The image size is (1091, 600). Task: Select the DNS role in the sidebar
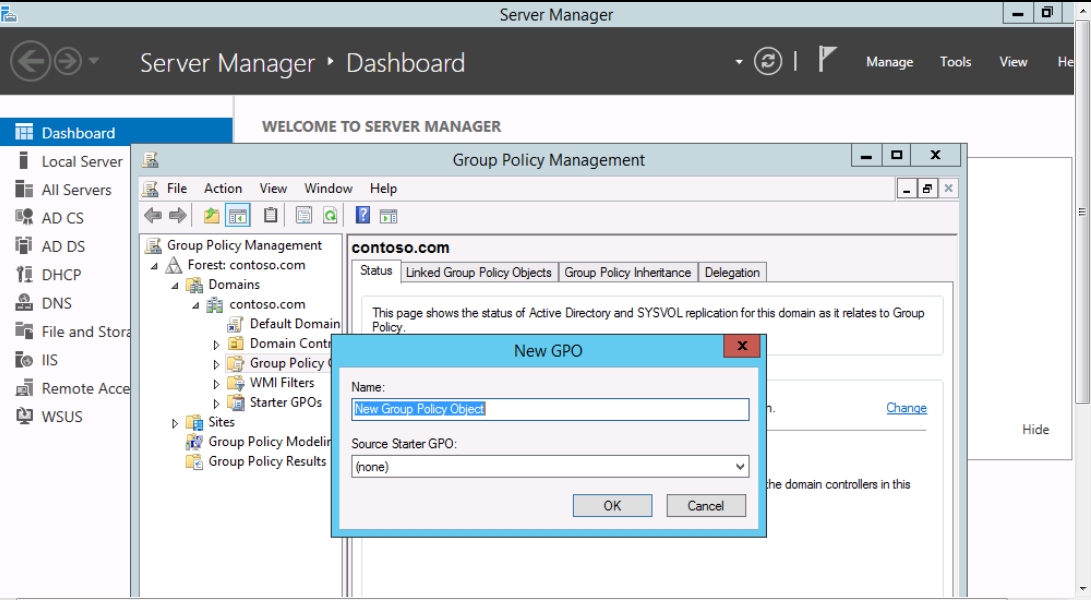pyautogui.click(x=56, y=303)
